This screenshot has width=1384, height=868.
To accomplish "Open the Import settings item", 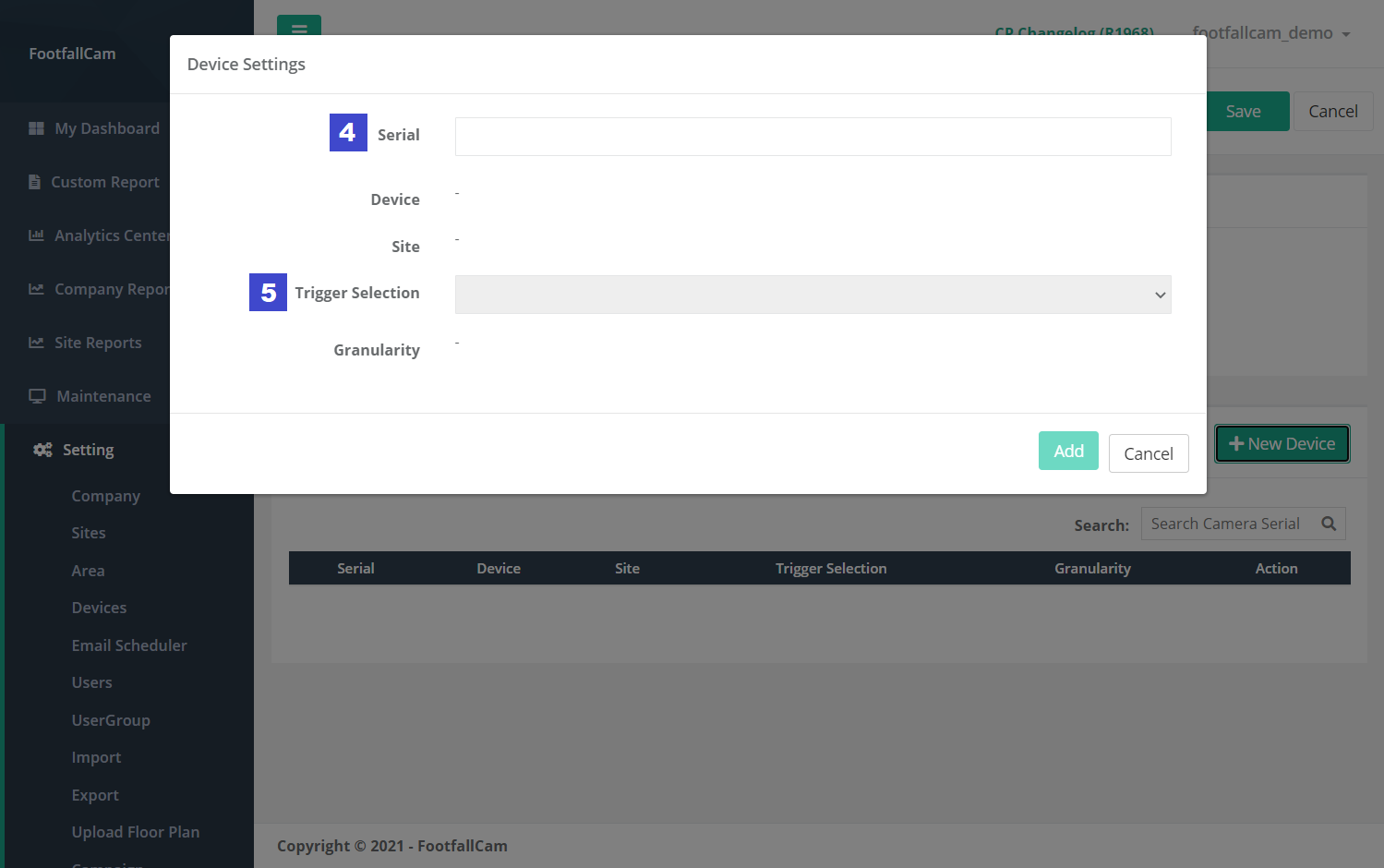I will click(x=96, y=757).
